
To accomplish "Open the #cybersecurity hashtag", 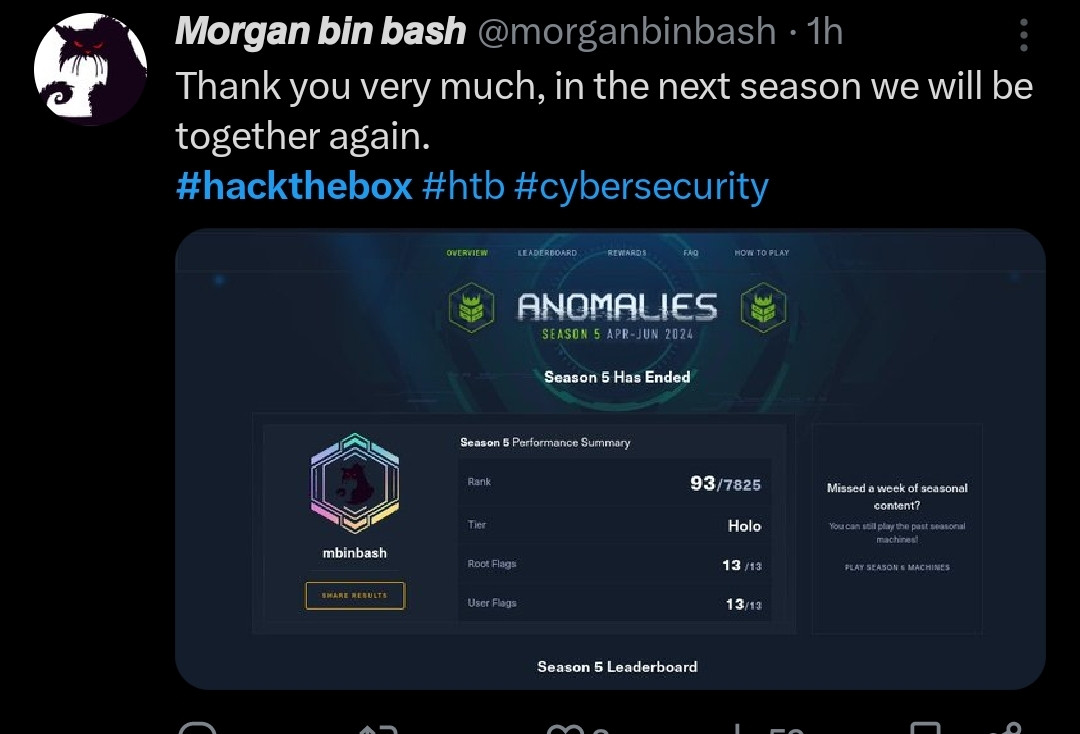I will click(x=641, y=186).
